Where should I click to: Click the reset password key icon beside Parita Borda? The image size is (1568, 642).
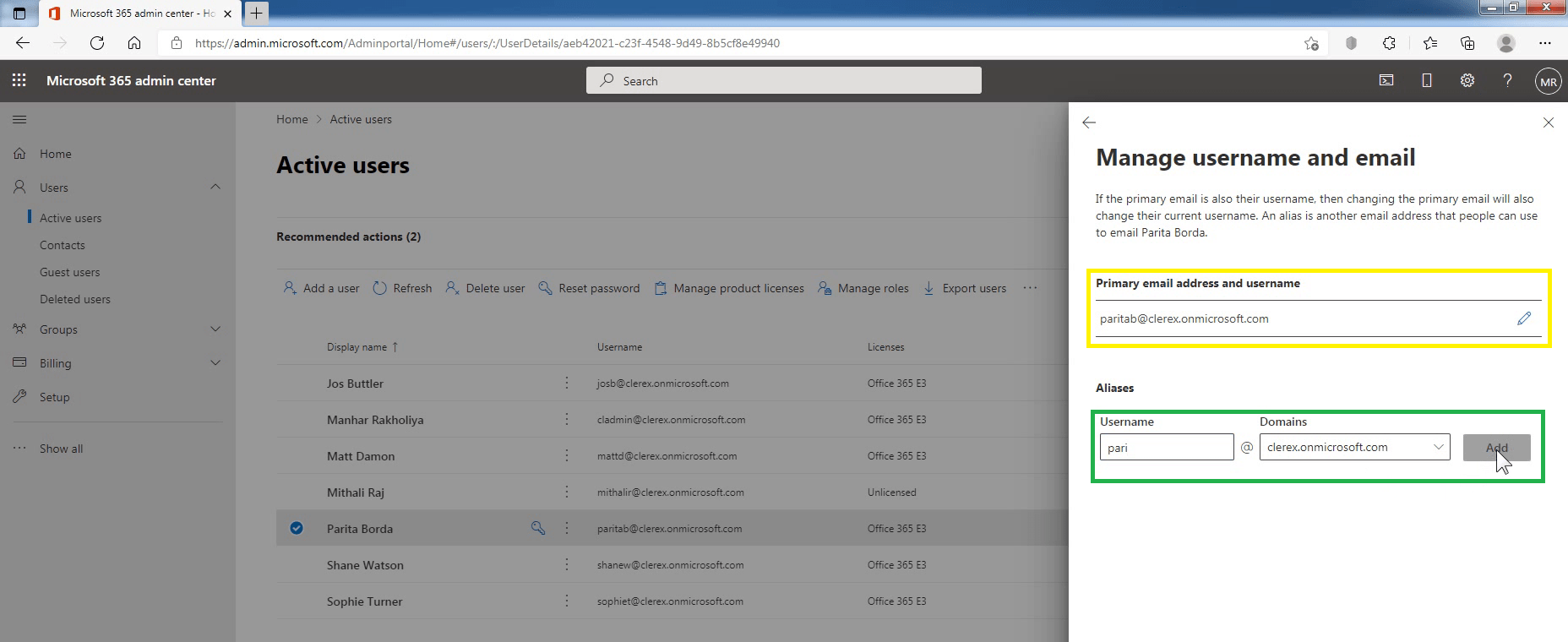pyautogui.click(x=537, y=528)
